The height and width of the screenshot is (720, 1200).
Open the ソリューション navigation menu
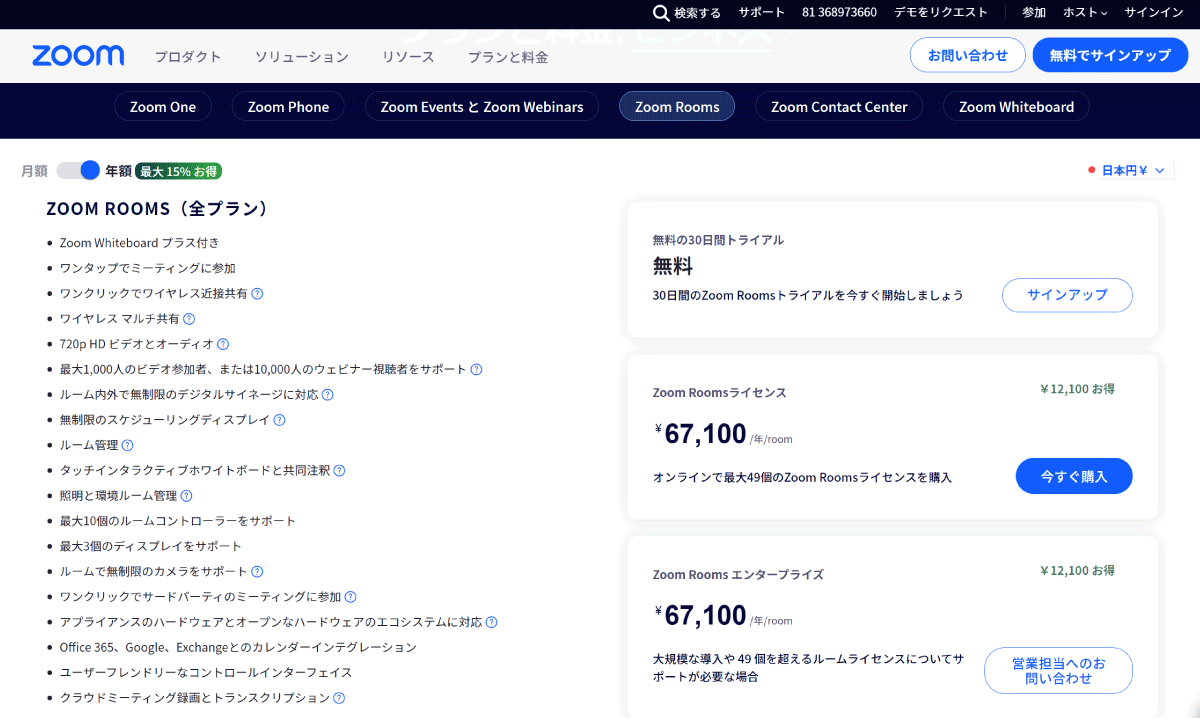tap(301, 57)
